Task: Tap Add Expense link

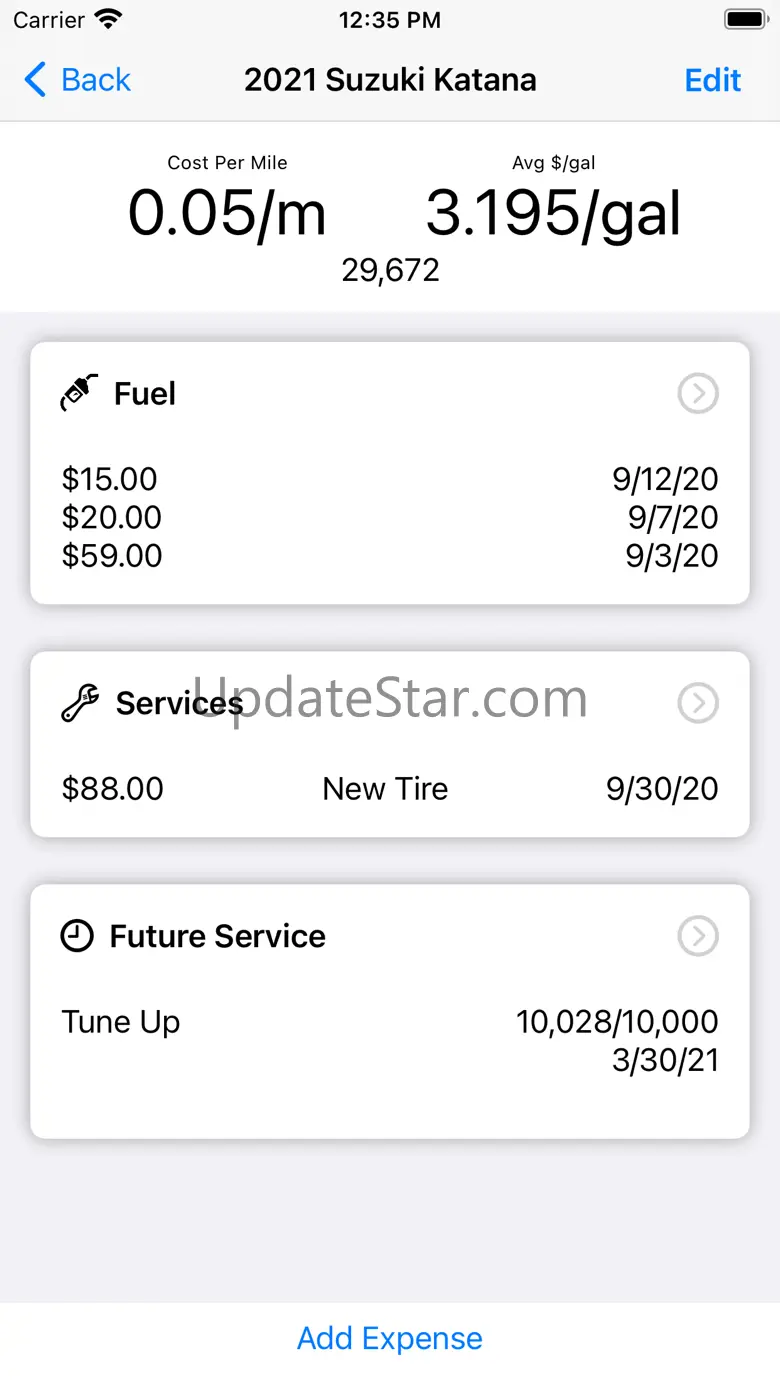Action: pyautogui.click(x=390, y=1338)
